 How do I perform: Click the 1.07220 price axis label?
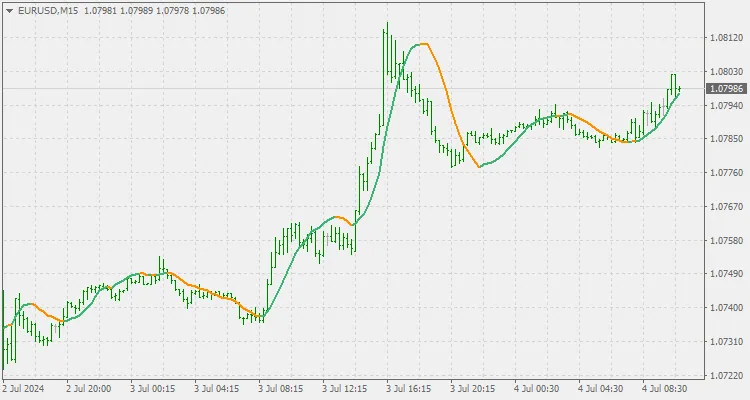(x=725, y=376)
